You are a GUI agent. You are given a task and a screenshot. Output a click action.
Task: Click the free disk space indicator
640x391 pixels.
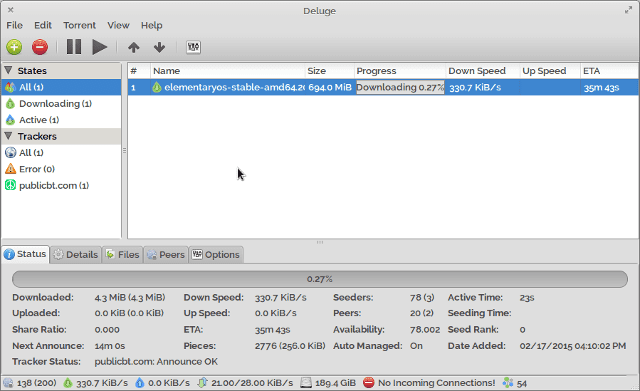pos(329,383)
